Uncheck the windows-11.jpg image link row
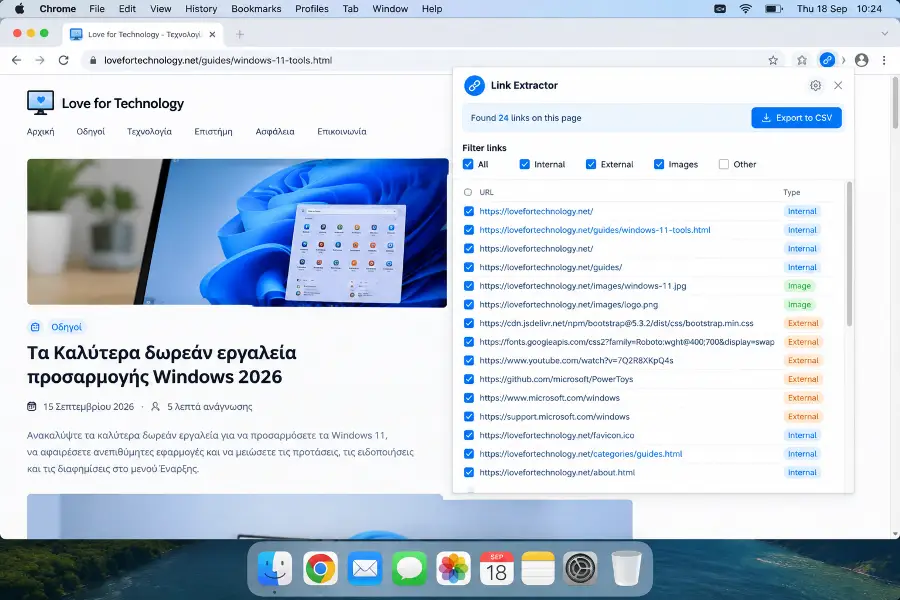Image resolution: width=900 pixels, height=600 pixels. pyautogui.click(x=469, y=286)
